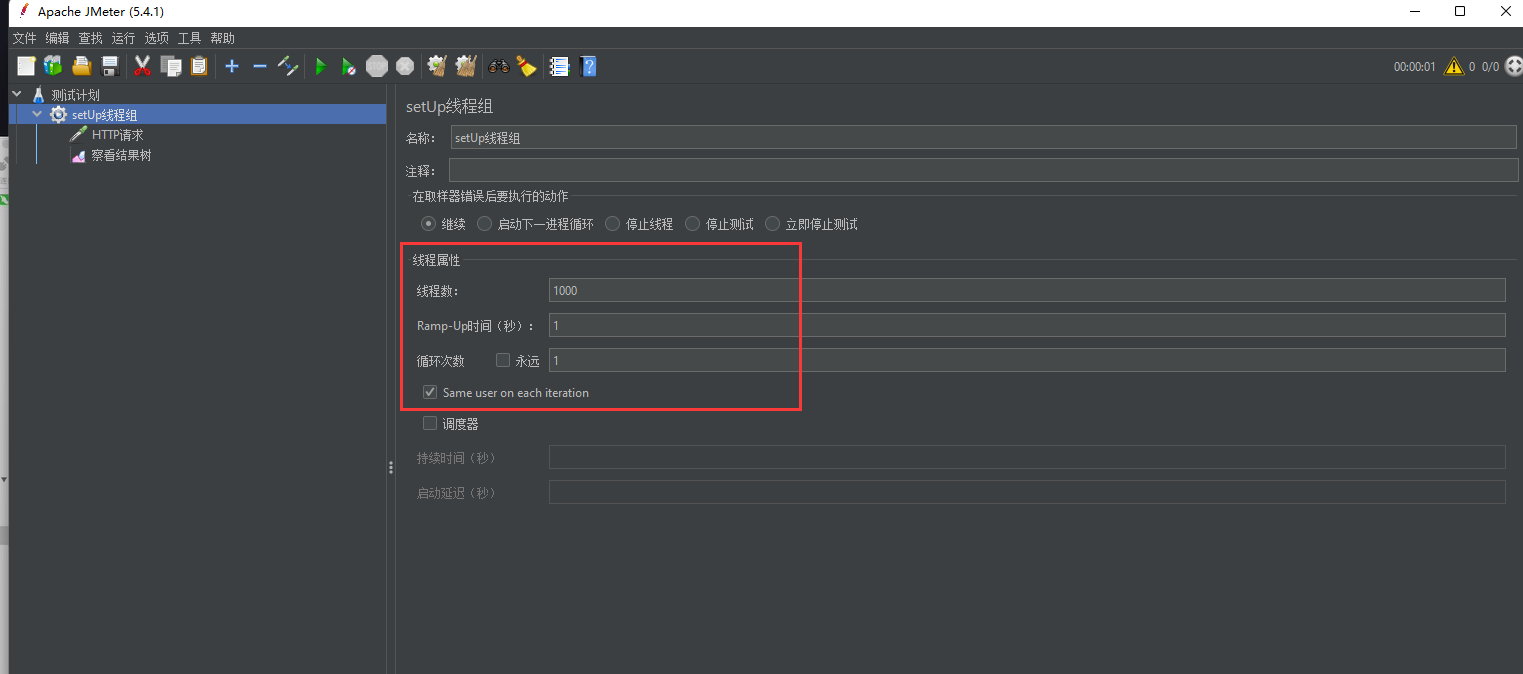Click the Paste clipboard icon
Viewport: 1523px width, 674px height.
[199, 66]
